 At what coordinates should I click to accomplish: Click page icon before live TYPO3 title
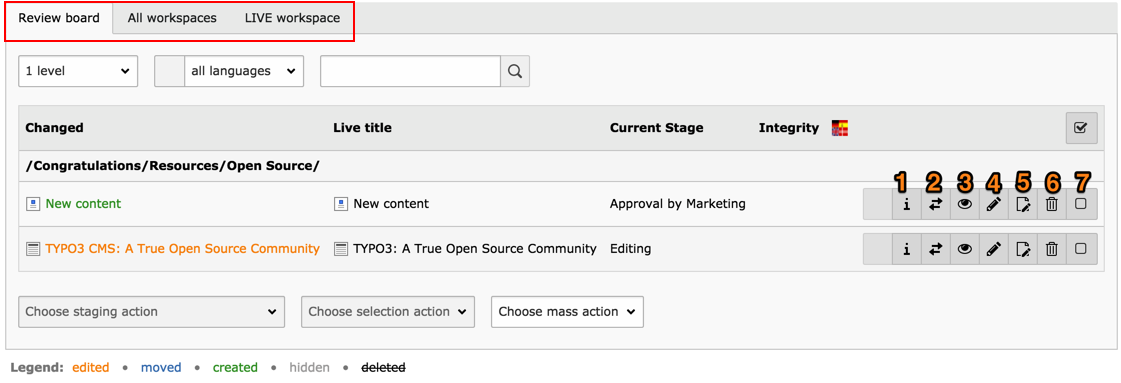pos(340,249)
